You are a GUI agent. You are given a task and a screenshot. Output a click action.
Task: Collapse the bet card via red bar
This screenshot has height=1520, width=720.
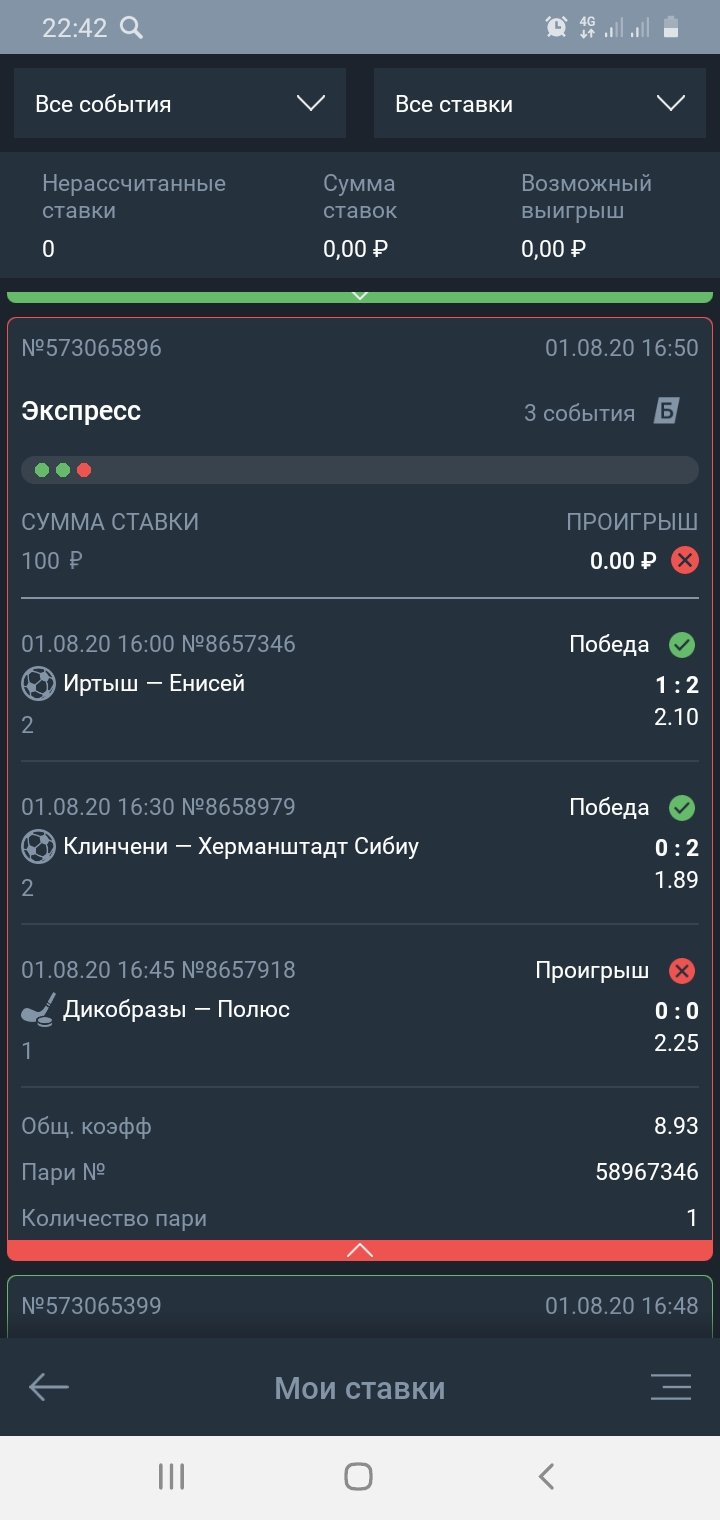coord(360,1250)
